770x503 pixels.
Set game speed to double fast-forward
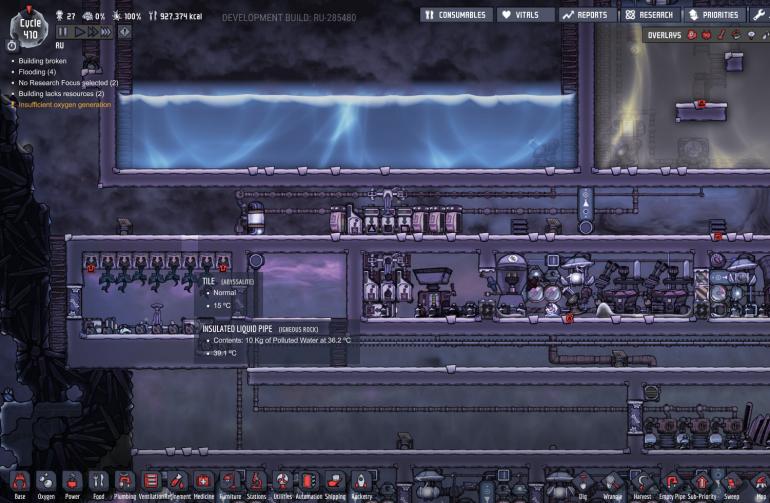point(93,32)
